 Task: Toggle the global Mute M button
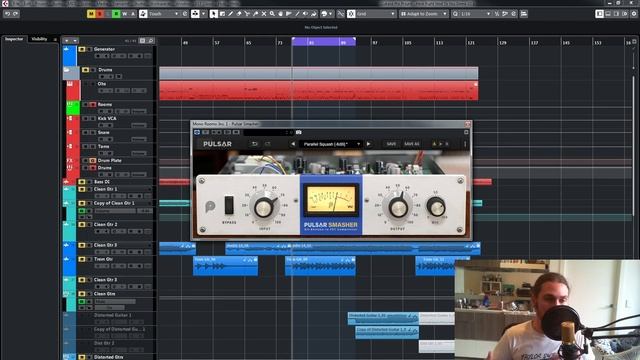point(91,14)
